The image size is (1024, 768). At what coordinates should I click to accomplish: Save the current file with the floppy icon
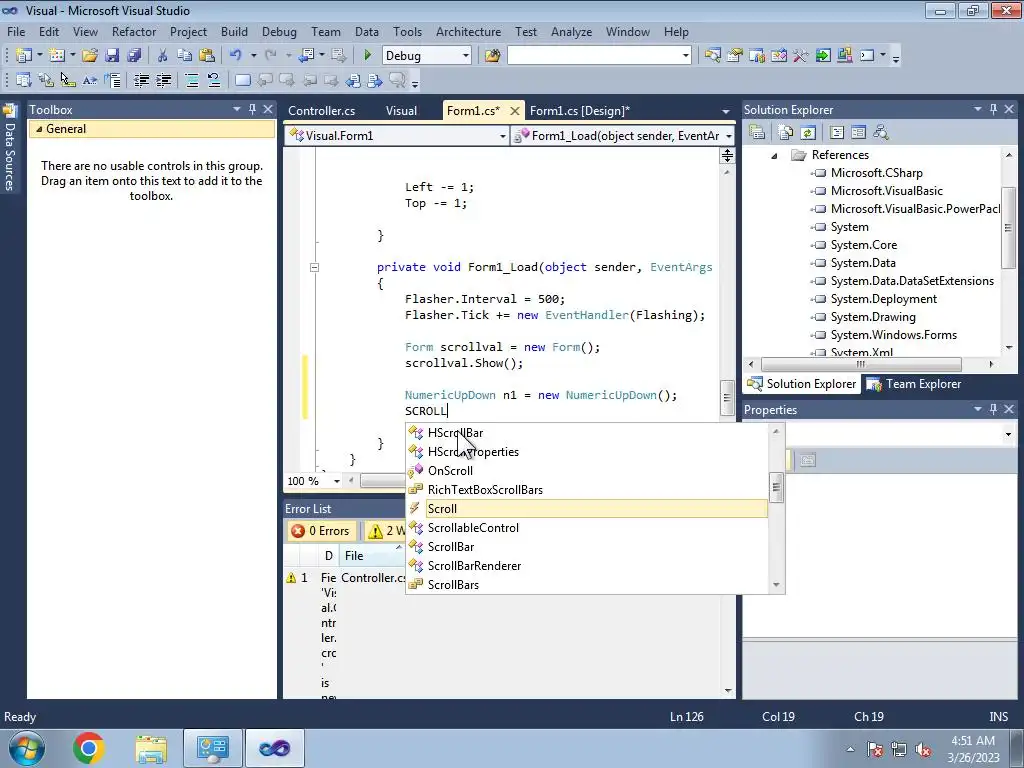click(112, 56)
